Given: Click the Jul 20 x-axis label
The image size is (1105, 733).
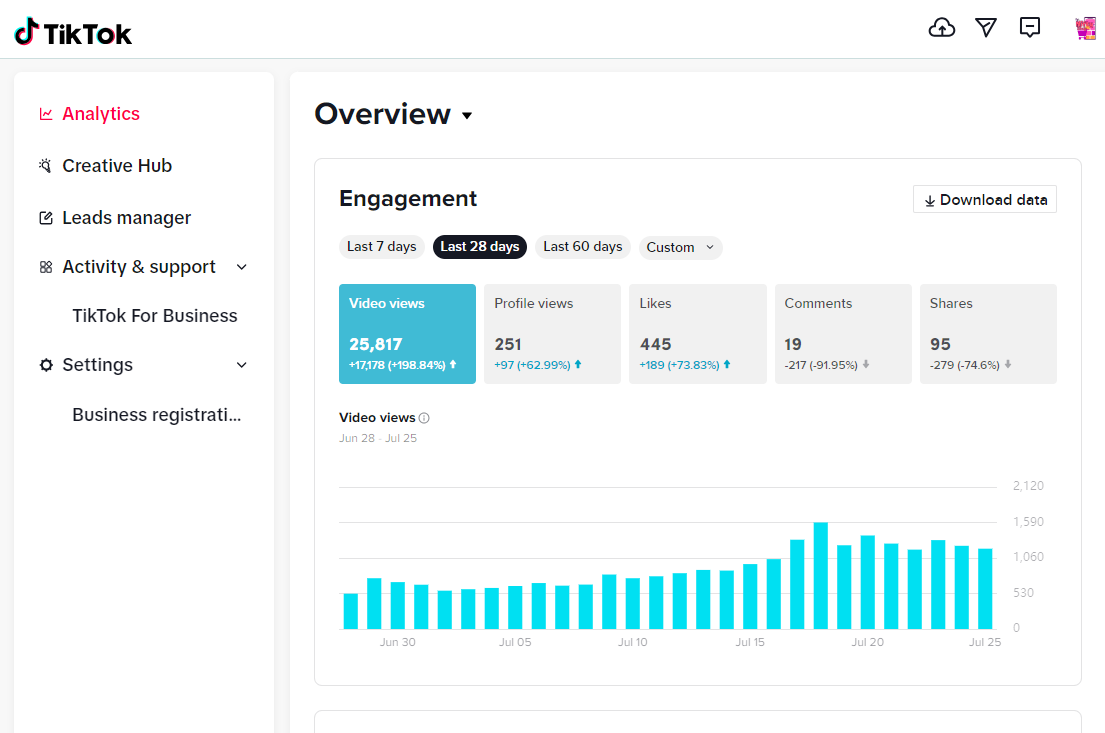Looking at the screenshot, I should [x=868, y=642].
